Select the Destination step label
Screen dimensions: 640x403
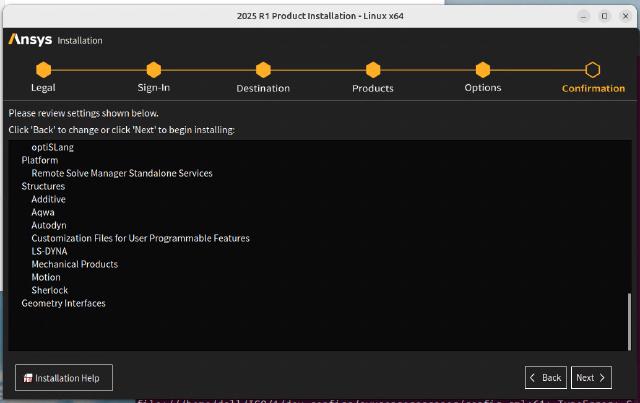263,88
